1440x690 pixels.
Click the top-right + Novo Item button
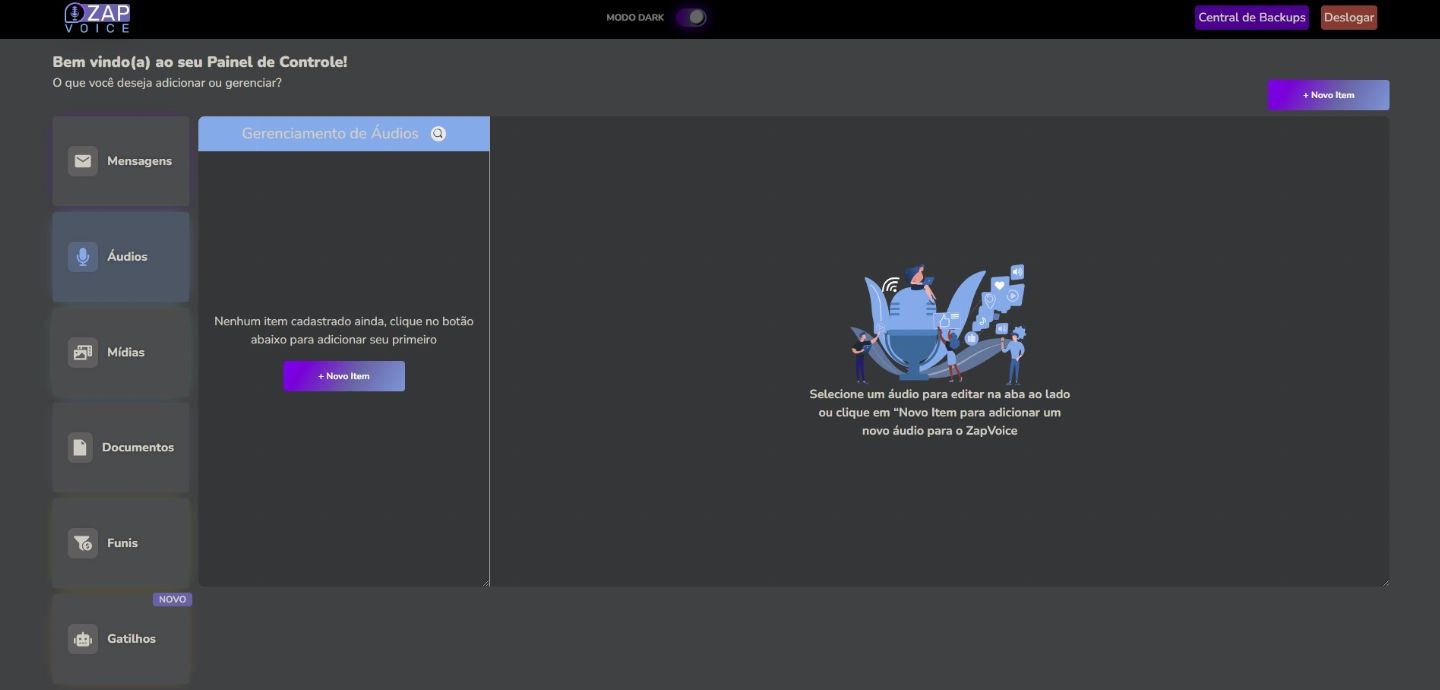coord(1328,95)
